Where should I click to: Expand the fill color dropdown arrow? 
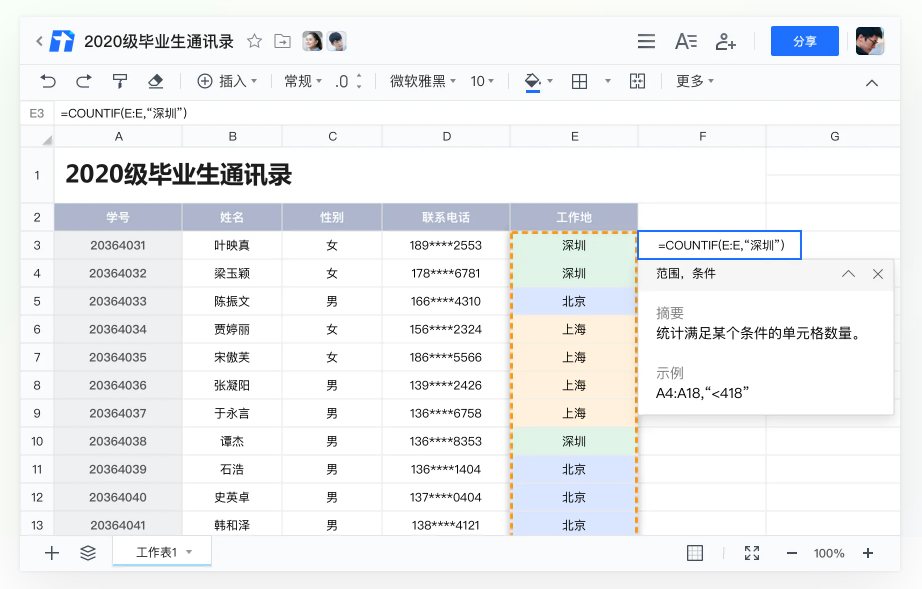coord(550,81)
